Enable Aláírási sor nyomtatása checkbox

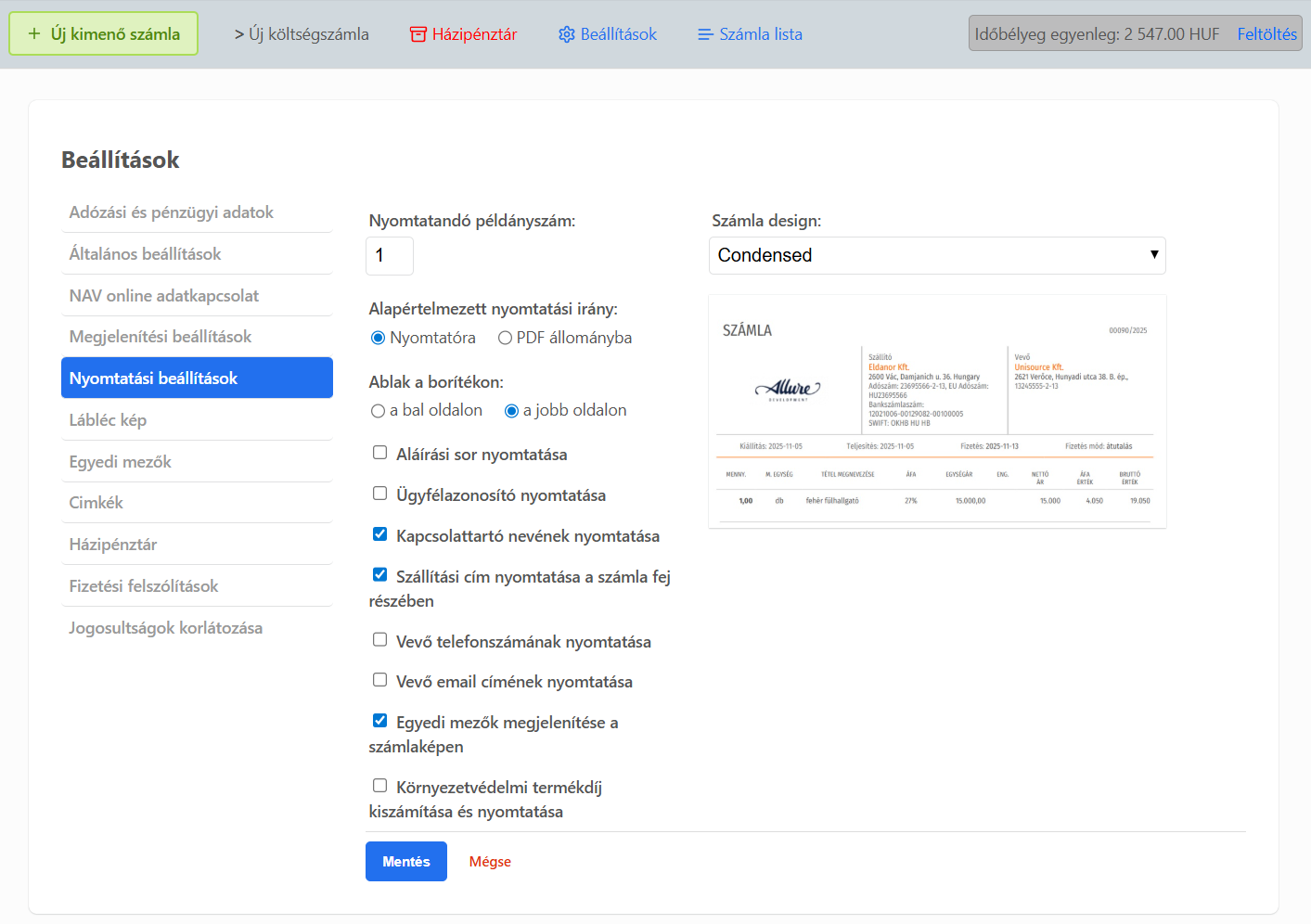(x=379, y=453)
